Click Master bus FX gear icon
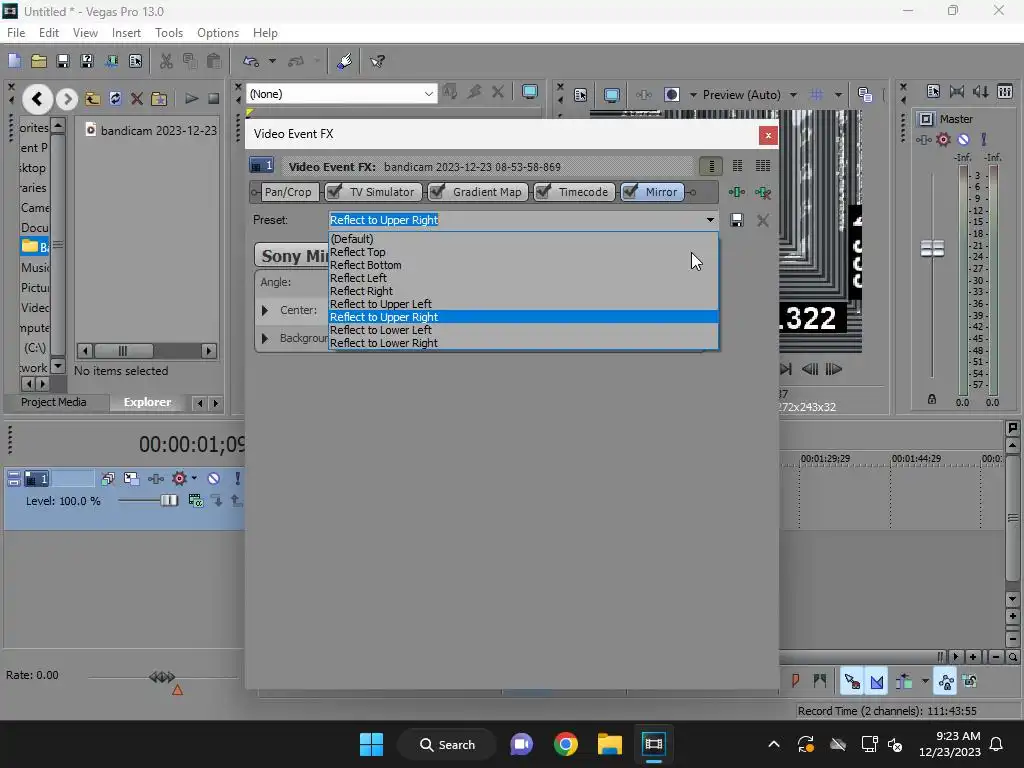The width and height of the screenshot is (1024, 768). tap(943, 139)
